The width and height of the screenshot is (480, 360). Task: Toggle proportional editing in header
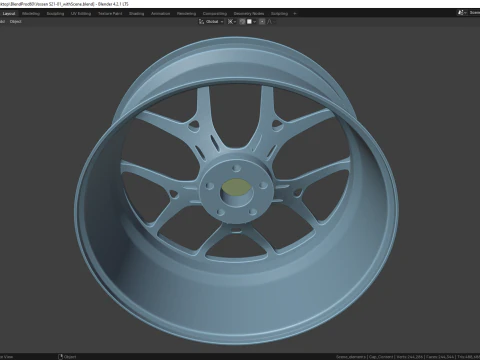(262, 22)
